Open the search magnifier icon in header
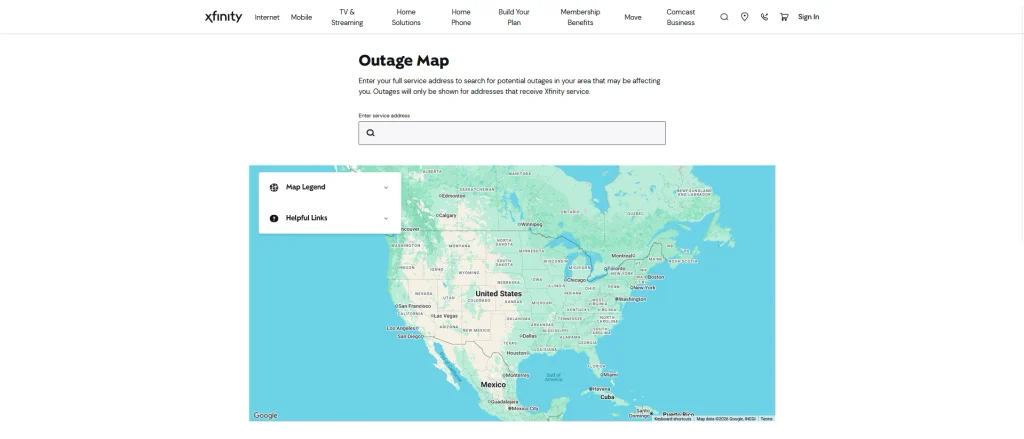Screen dimensions: 1024x439 pos(724,17)
